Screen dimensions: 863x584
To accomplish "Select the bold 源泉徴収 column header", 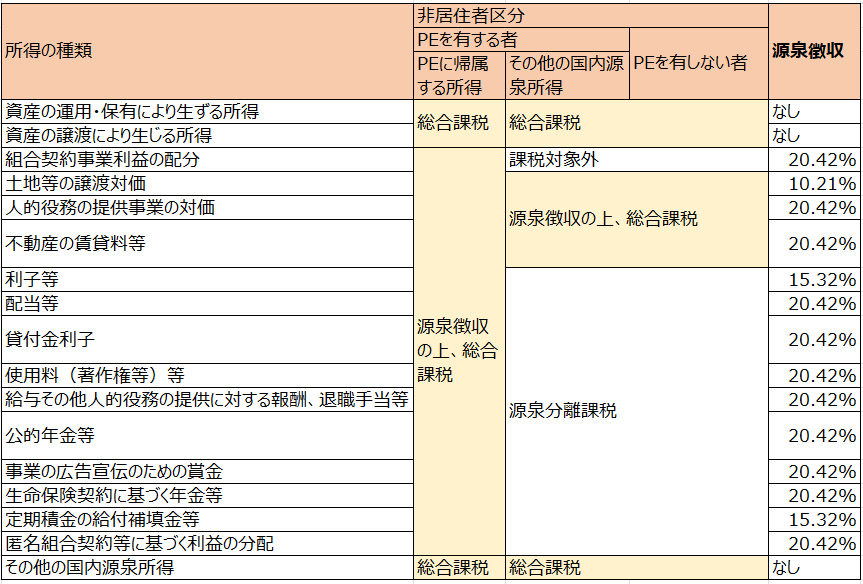I will click(x=814, y=51).
